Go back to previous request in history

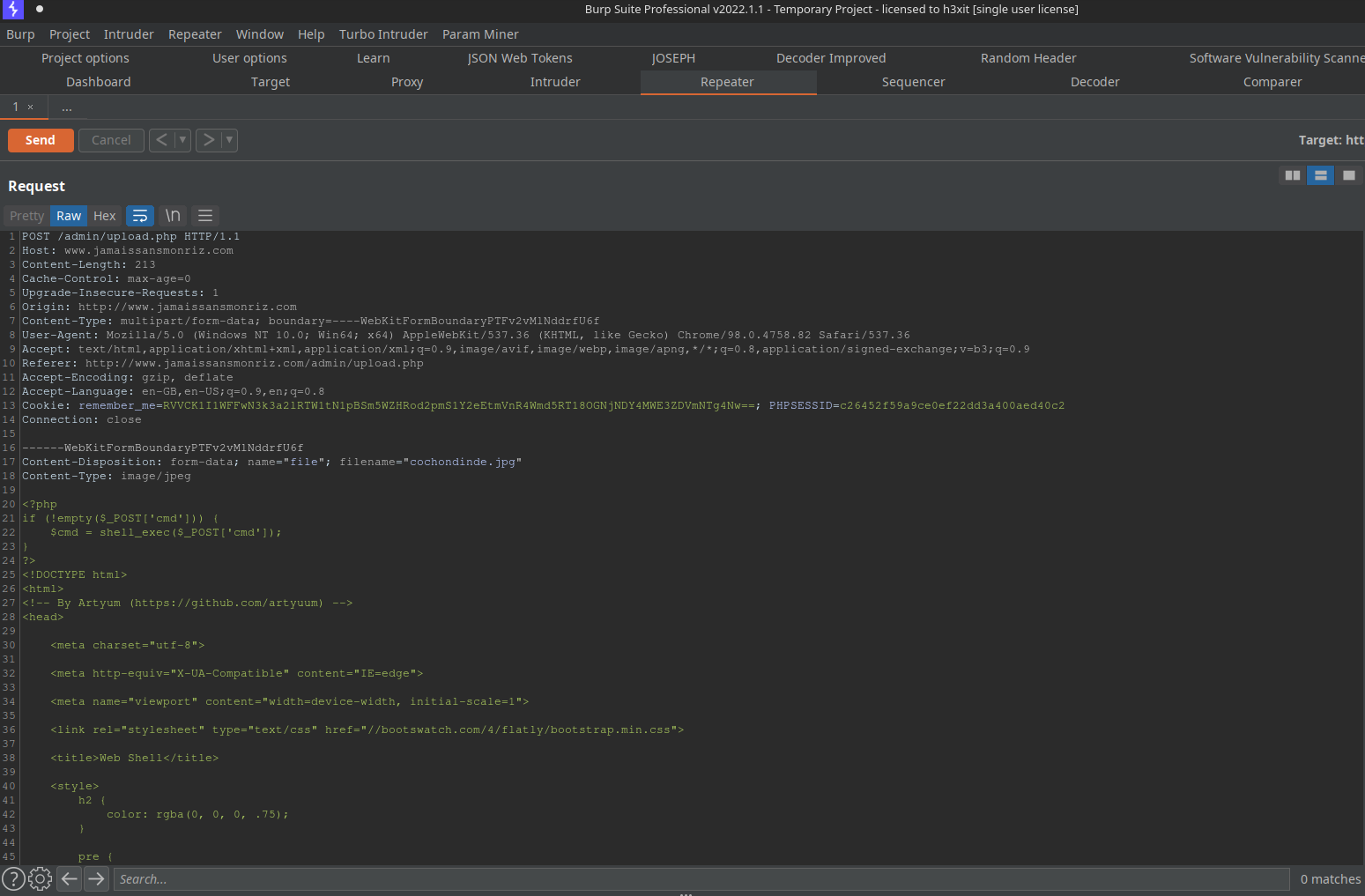click(161, 140)
